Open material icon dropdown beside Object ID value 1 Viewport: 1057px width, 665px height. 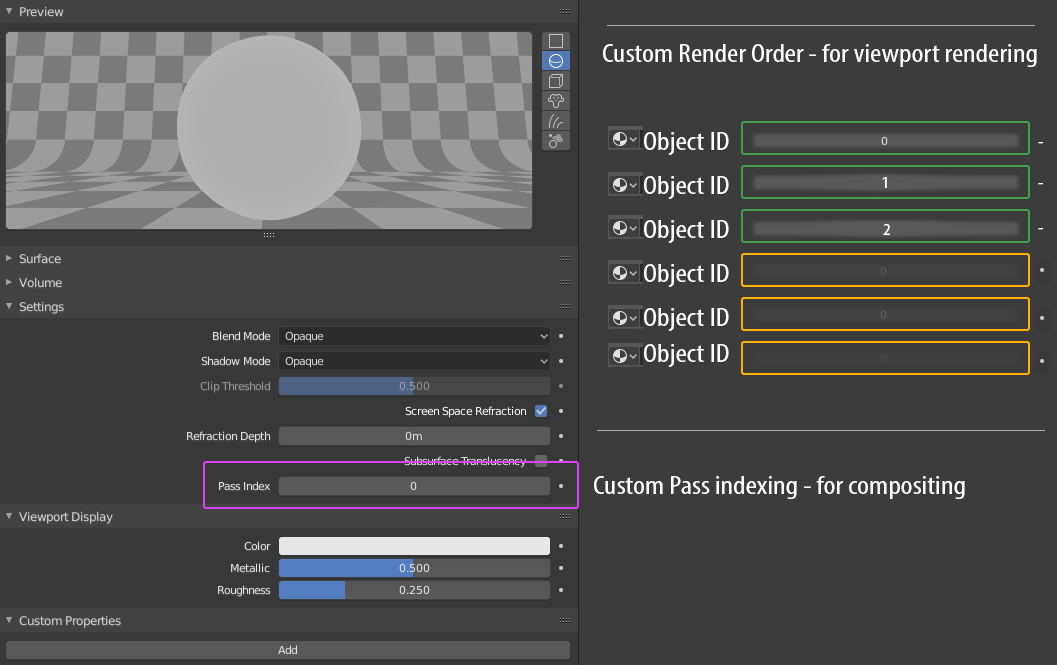(x=625, y=184)
